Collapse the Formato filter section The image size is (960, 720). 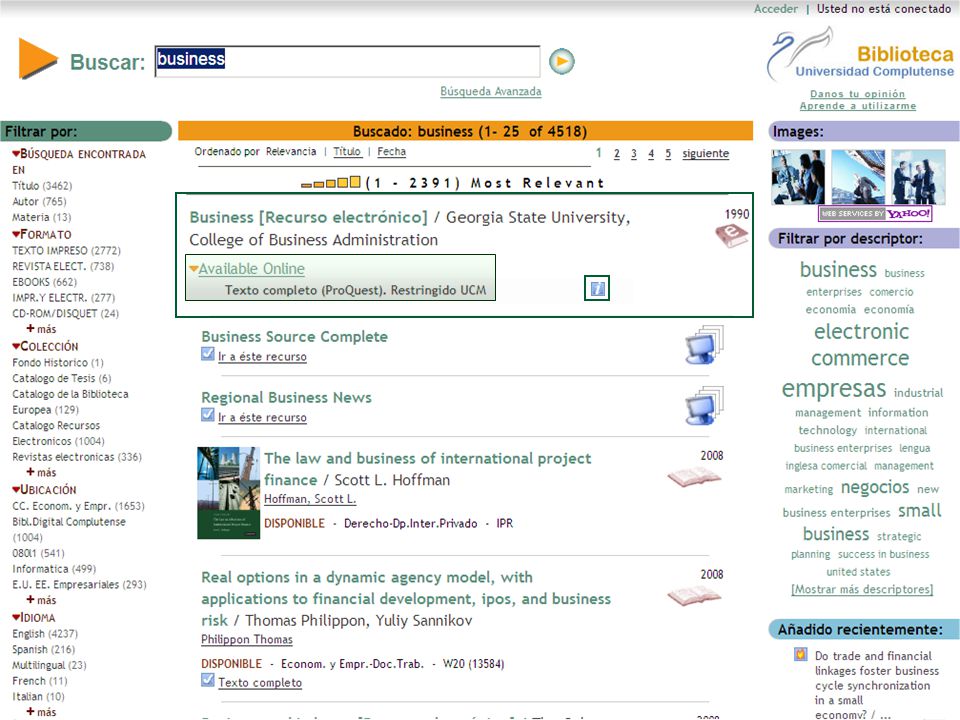(x=16, y=234)
